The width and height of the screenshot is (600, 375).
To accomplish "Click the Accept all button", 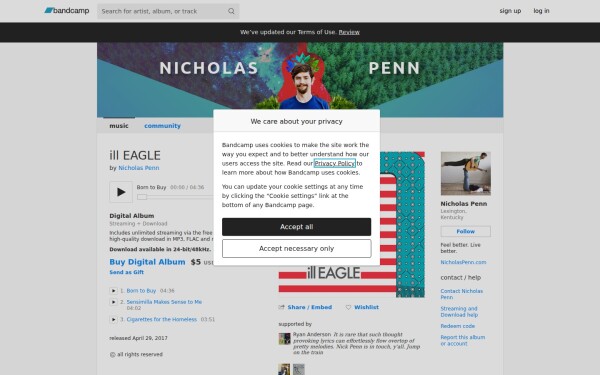I will point(297,227).
